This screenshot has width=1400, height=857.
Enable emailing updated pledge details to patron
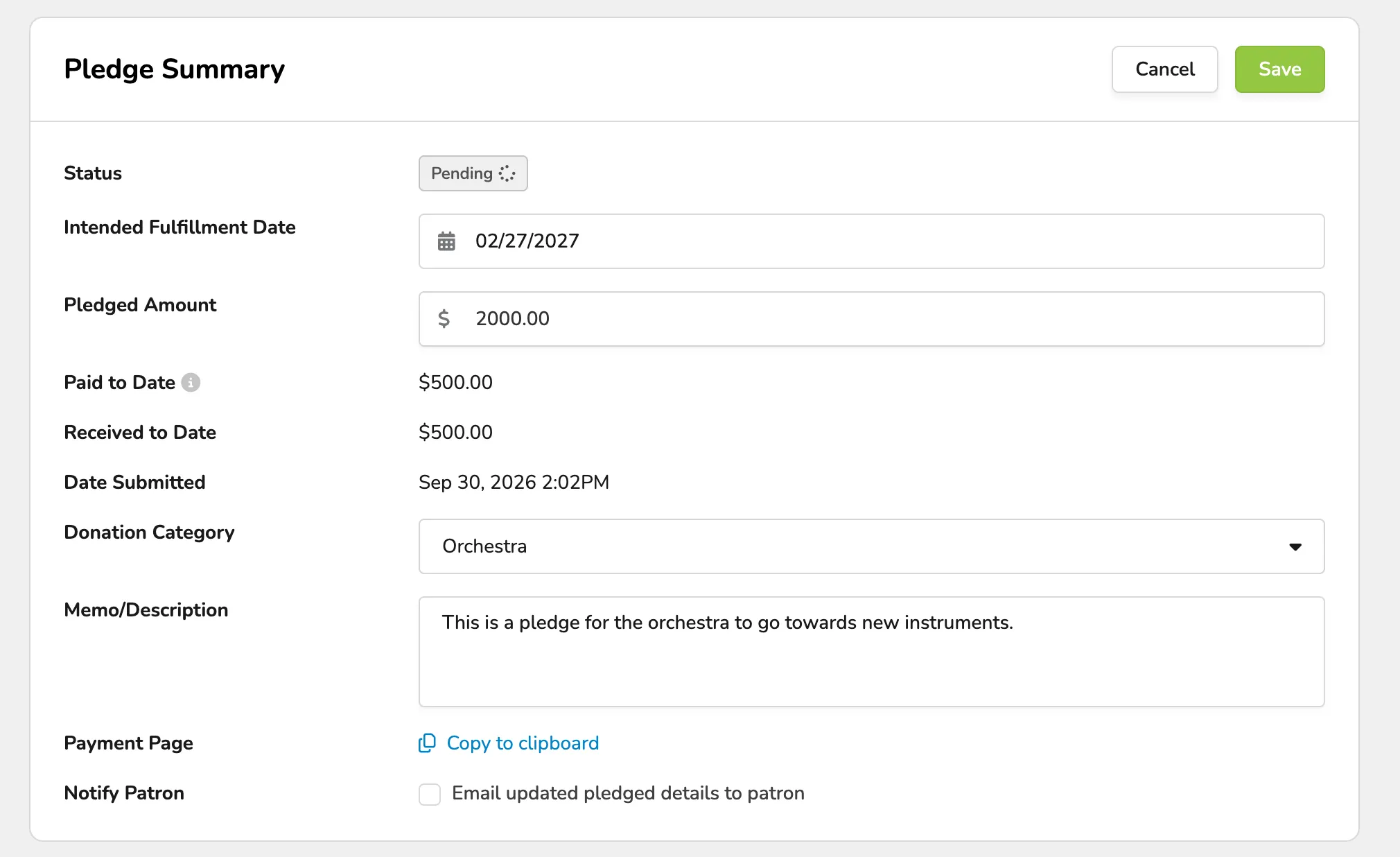coord(430,794)
